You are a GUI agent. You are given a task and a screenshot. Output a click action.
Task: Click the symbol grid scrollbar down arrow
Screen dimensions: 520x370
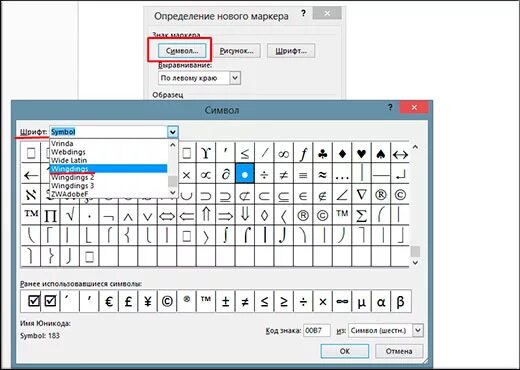coord(415,263)
